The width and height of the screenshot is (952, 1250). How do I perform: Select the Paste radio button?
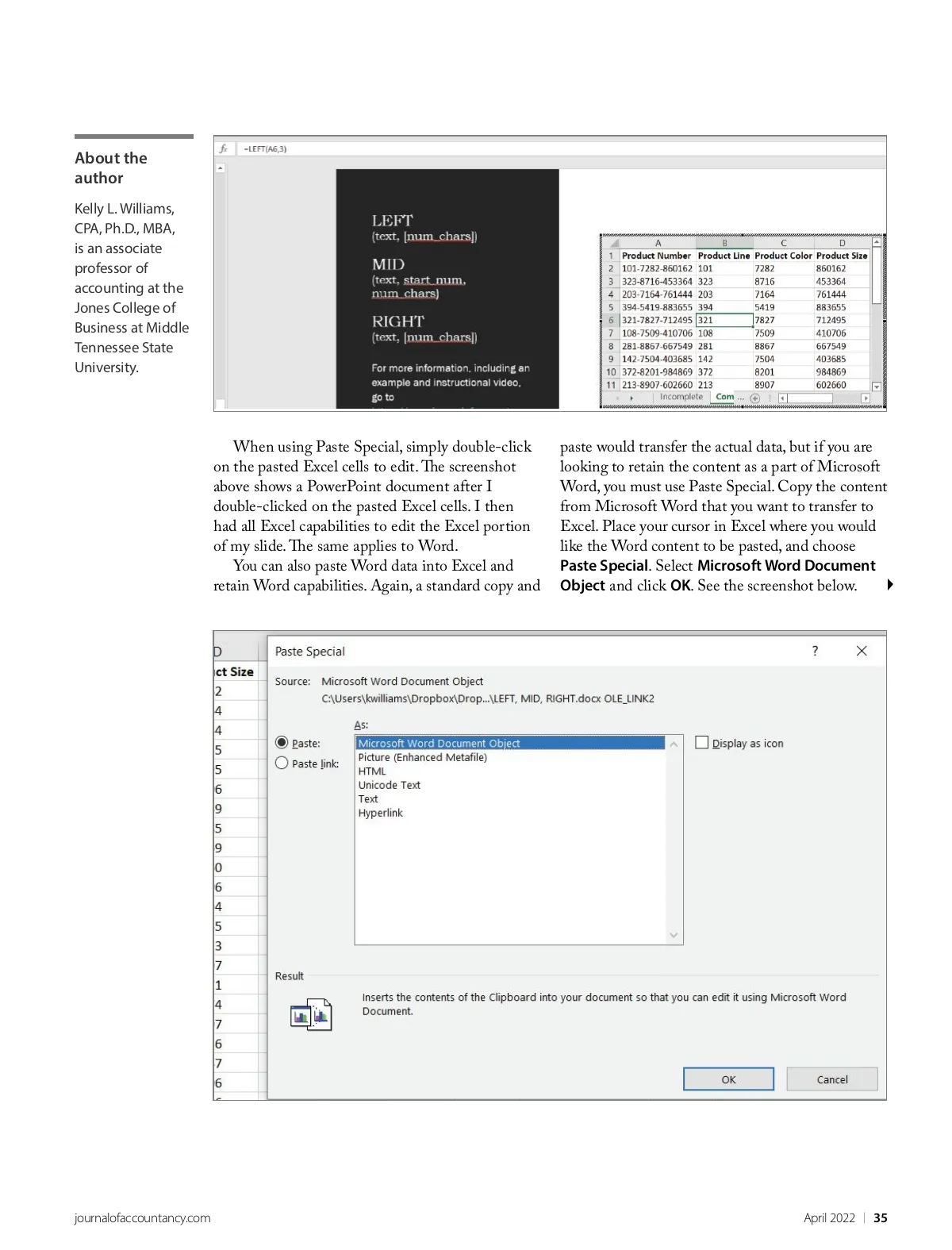point(282,743)
